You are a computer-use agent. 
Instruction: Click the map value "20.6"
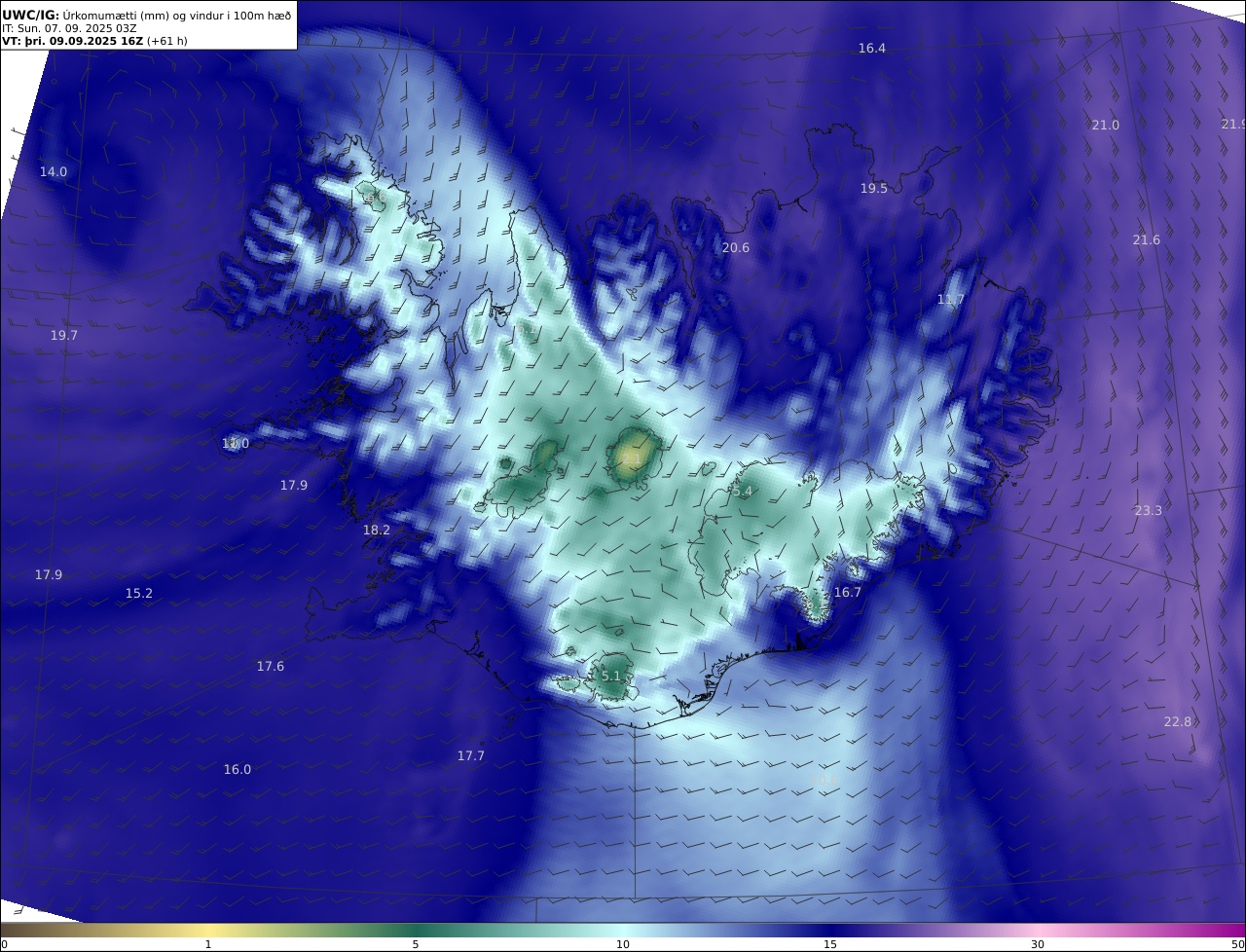pos(736,248)
